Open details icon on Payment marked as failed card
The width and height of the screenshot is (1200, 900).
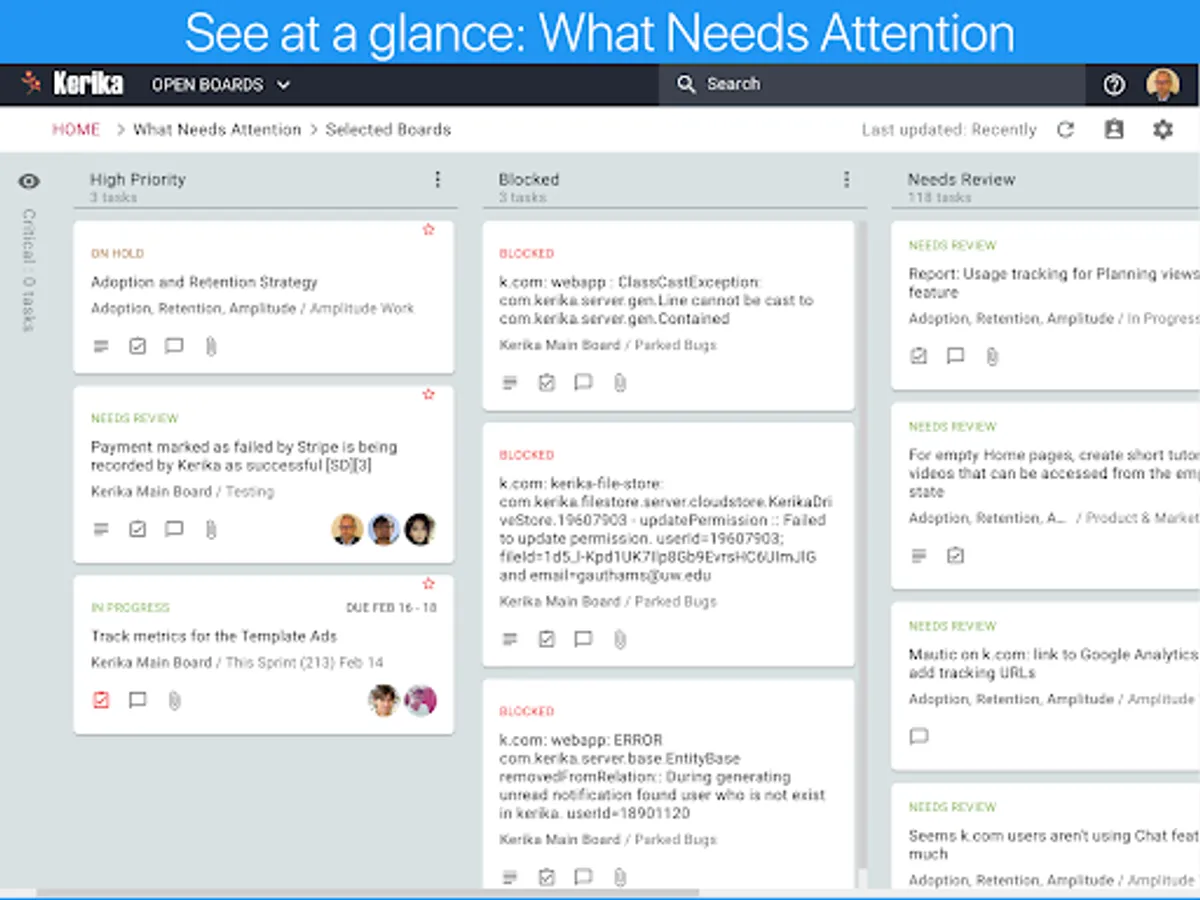tap(101, 529)
